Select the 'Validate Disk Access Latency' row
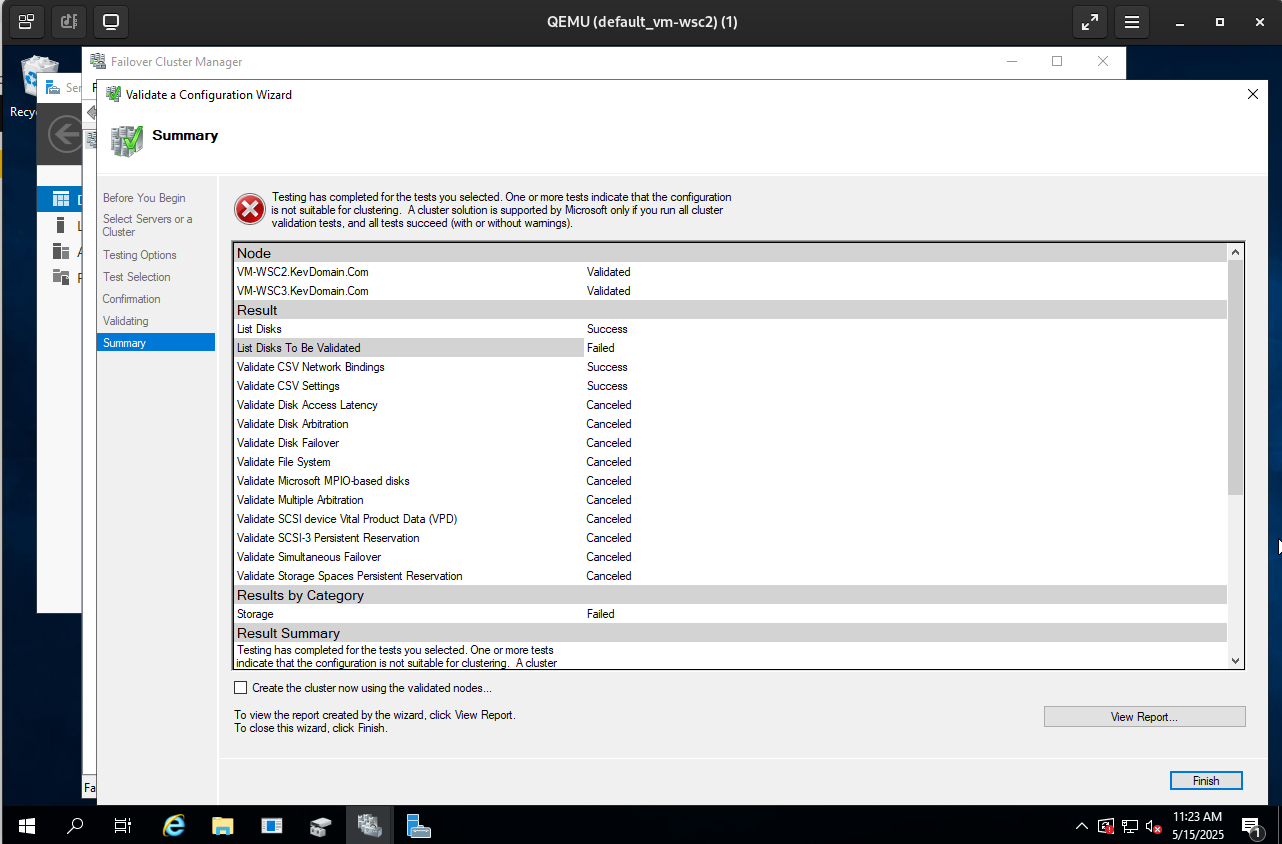 pos(730,405)
